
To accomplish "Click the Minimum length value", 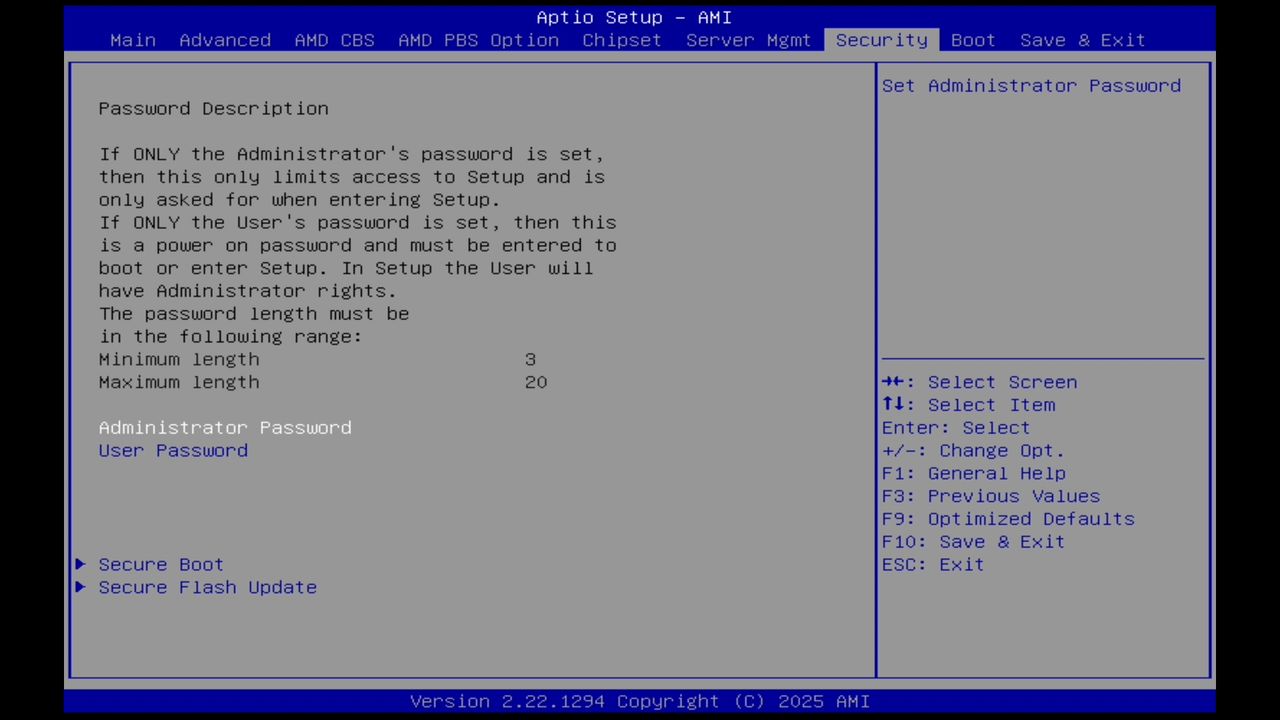I will click(530, 359).
